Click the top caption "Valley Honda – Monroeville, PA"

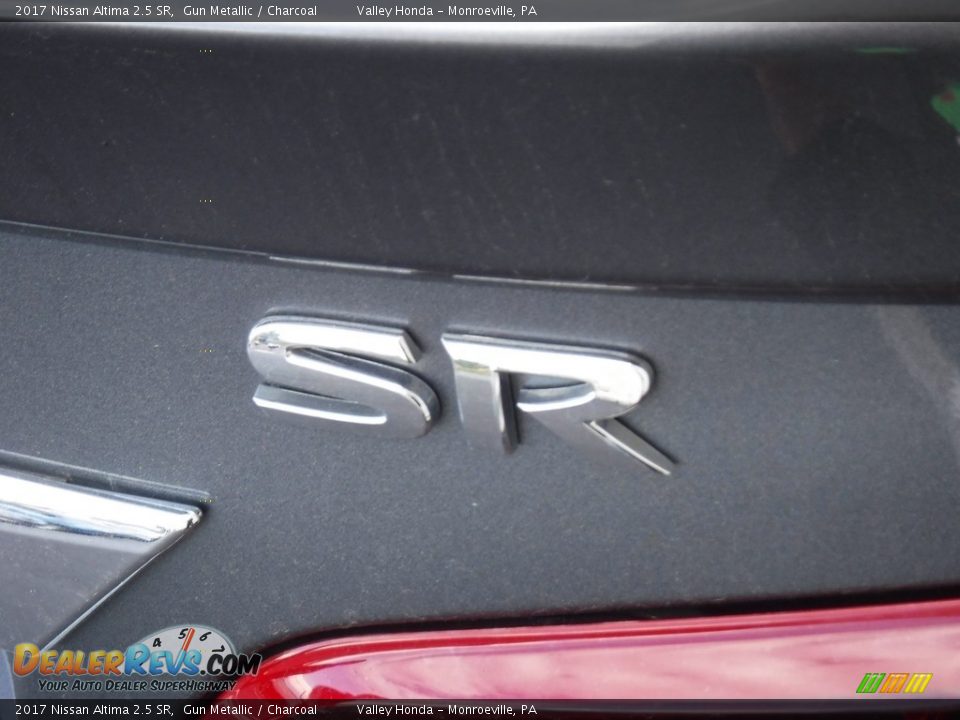click(446, 10)
